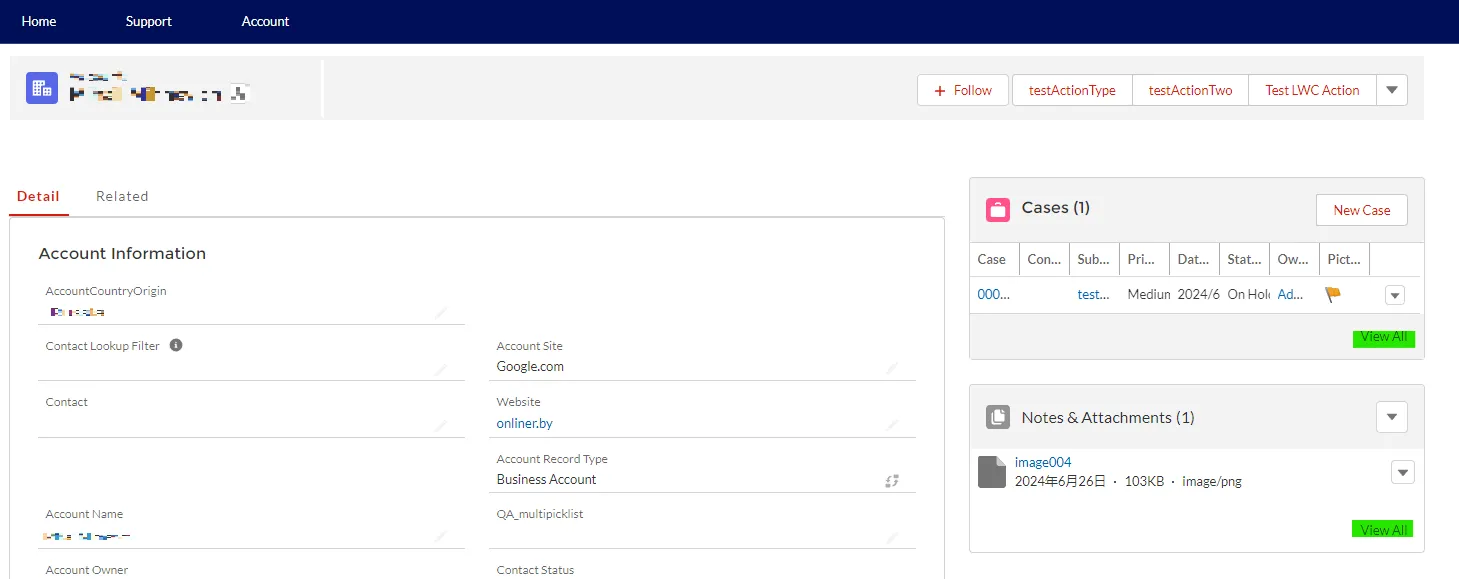Click the New Case button
The height and width of the screenshot is (579, 1459).
click(x=1361, y=210)
